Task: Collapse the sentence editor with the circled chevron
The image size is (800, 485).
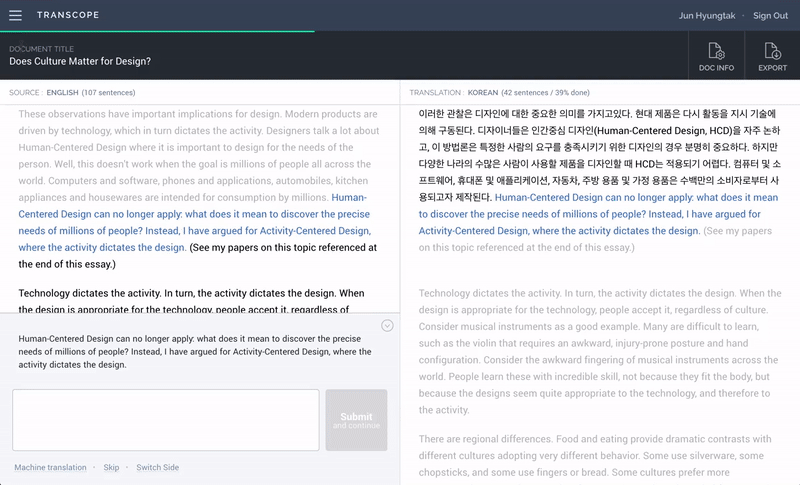Action: tap(387, 326)
